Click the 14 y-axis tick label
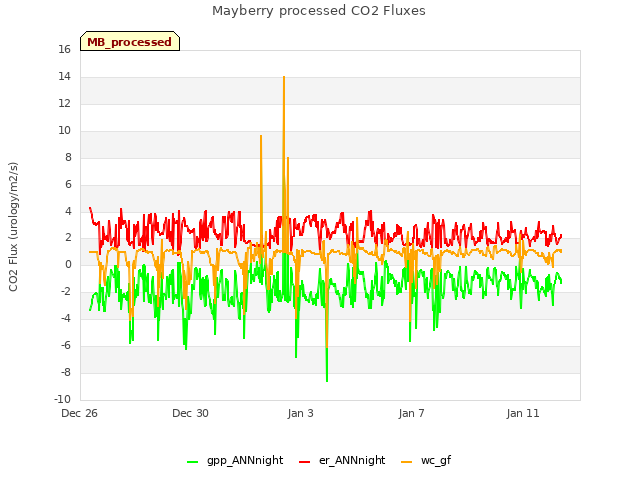640x480 pixels. coord(64,76)
